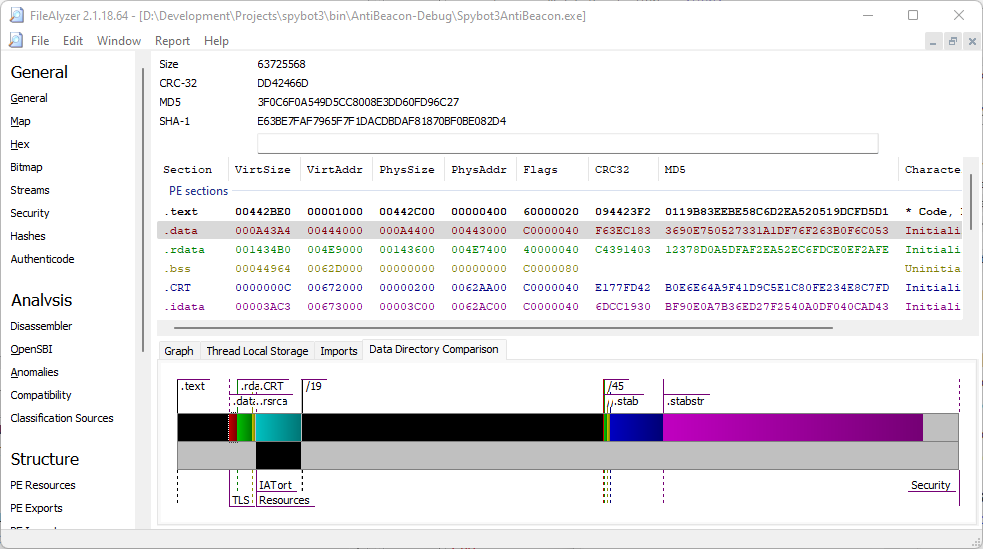983x549 pixels.
Task: Click the vertical scrollbar of section table
Action: tap(970, 201)
